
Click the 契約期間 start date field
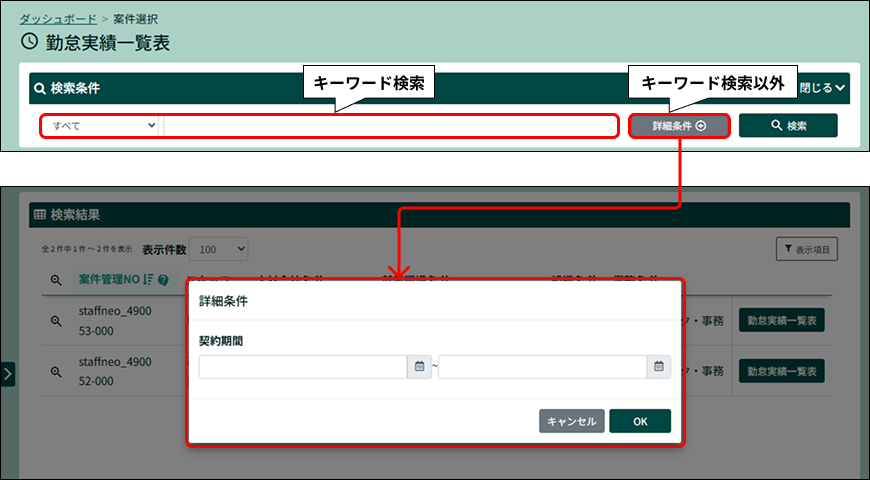[x=303, y=367]
